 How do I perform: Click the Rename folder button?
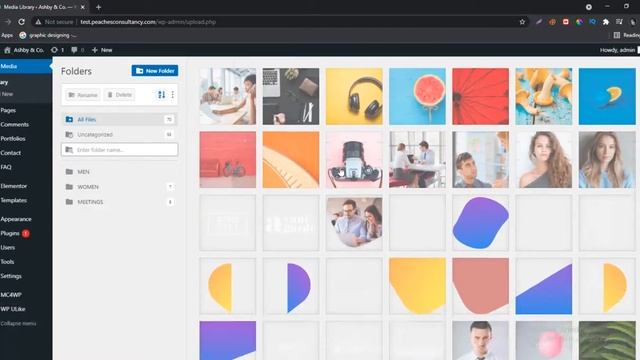coord(83,95)
